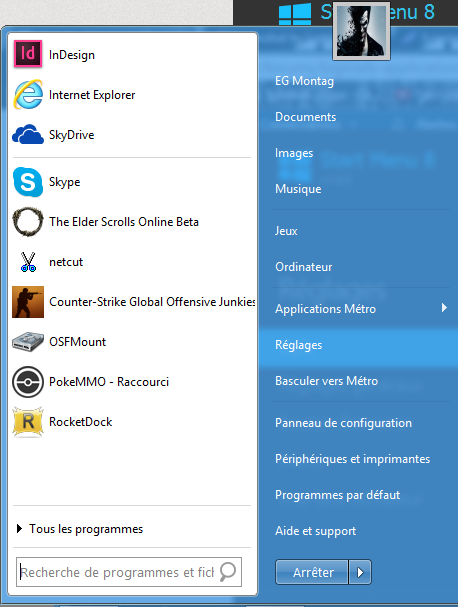The height and width of the screenshot is (607, 458).
Task: Click the Tous les programmes arrow
Action: [x=19, y=528]
